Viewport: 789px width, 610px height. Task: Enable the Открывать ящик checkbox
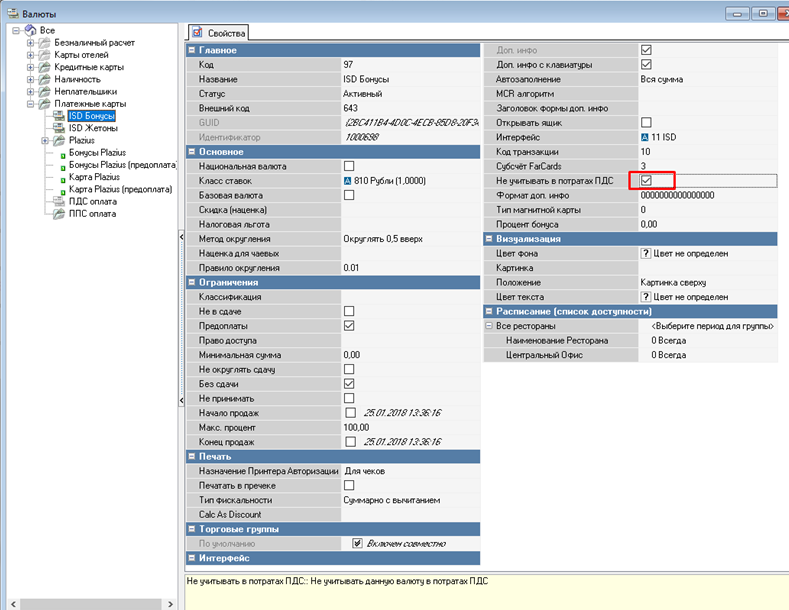(645, 122)
